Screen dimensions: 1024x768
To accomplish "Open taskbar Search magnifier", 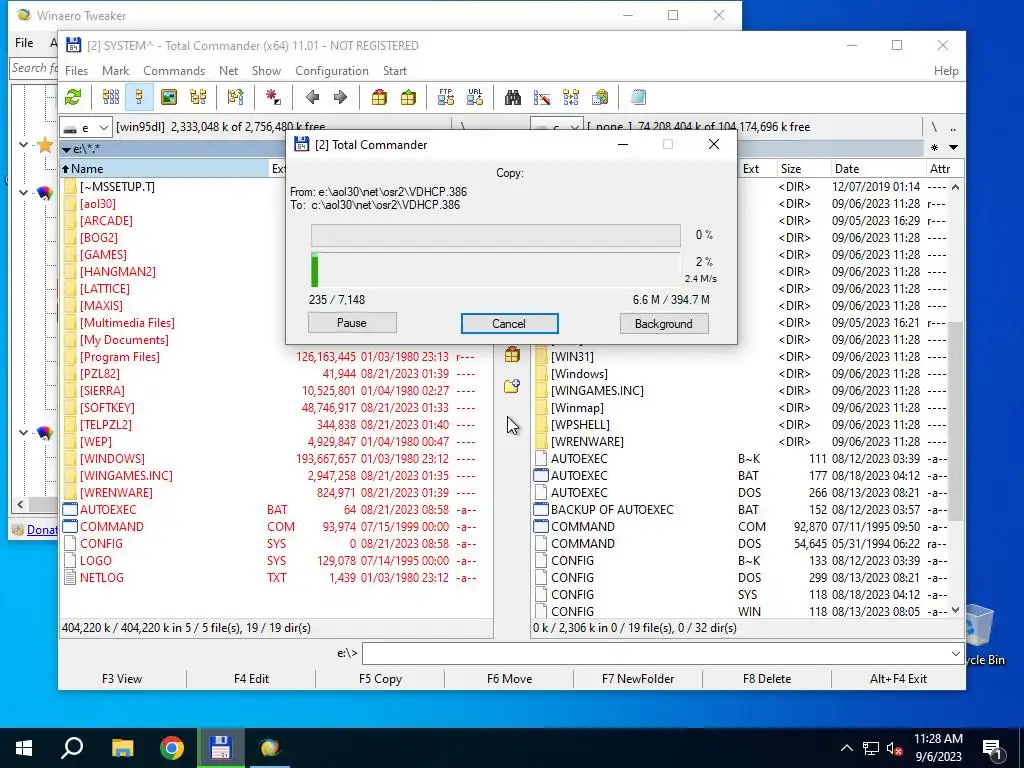I will [x=72, y=748].
